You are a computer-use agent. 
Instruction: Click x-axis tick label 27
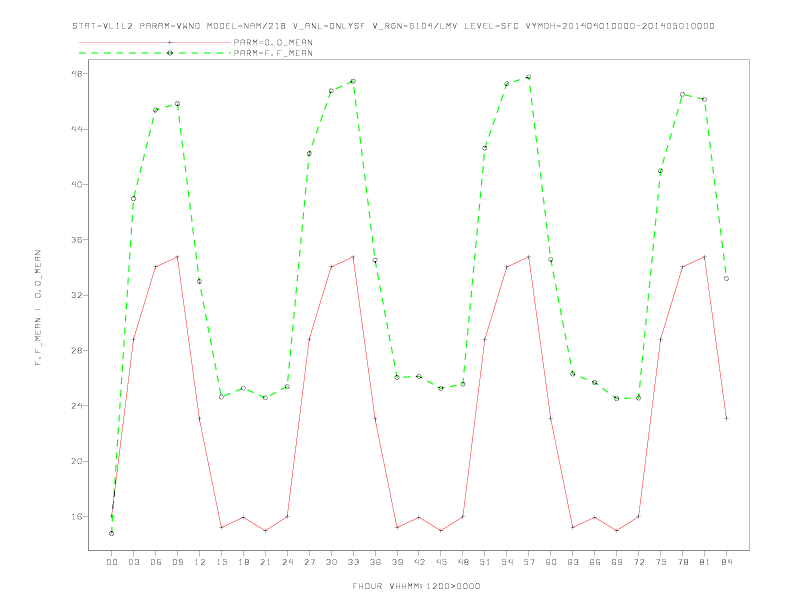pyautogui.click(x=309, y=562)
